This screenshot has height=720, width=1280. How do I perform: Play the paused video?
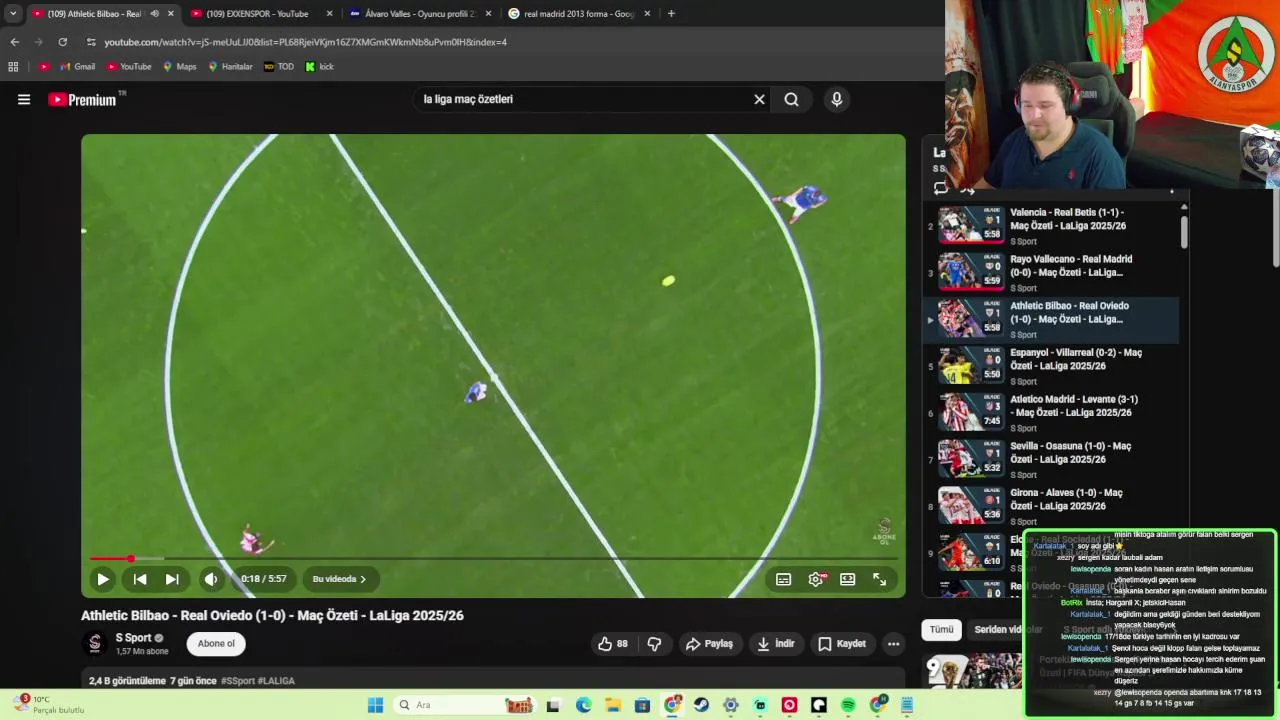pyautogui.click(x=102, y=579)
